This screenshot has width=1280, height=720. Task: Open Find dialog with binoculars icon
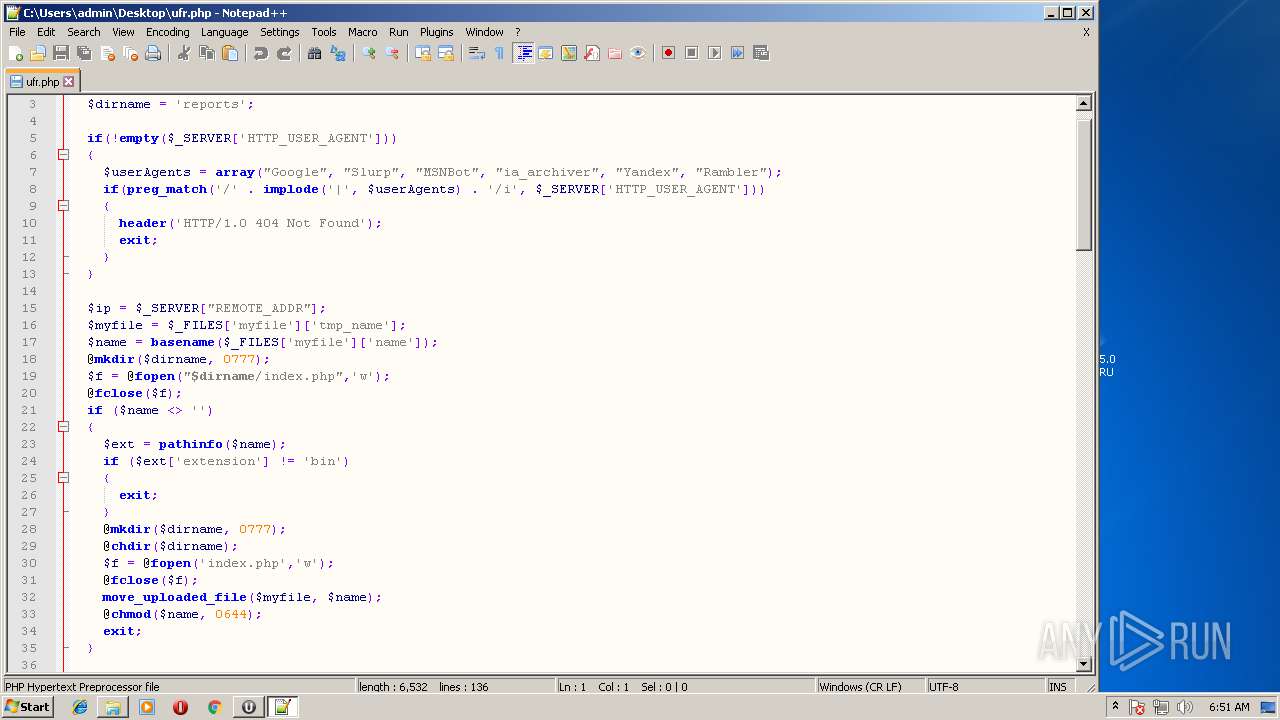315,53
